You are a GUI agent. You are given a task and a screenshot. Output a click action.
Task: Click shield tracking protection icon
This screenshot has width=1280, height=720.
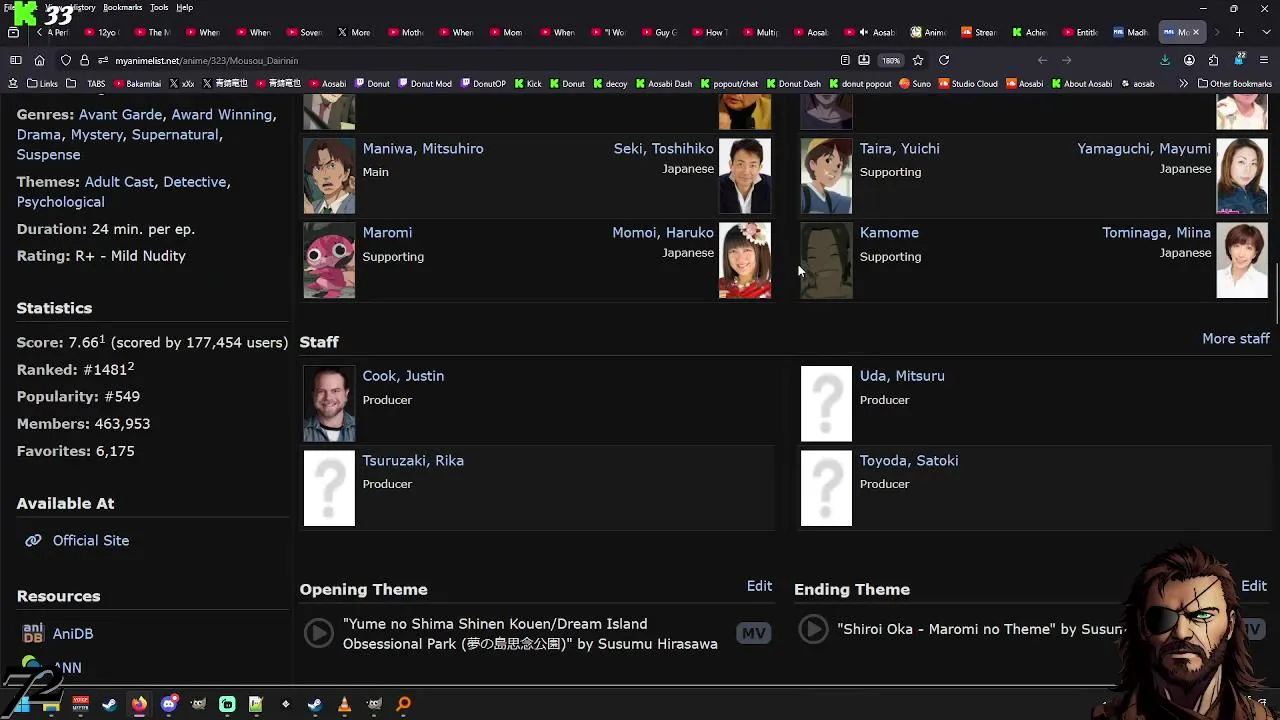click(x=65, y=60)
